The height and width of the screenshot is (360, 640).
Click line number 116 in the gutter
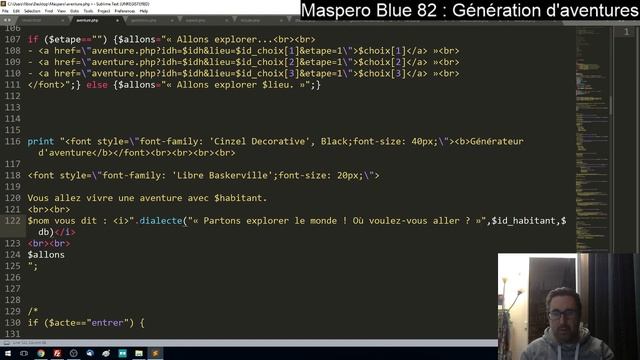tap(13, 141)
